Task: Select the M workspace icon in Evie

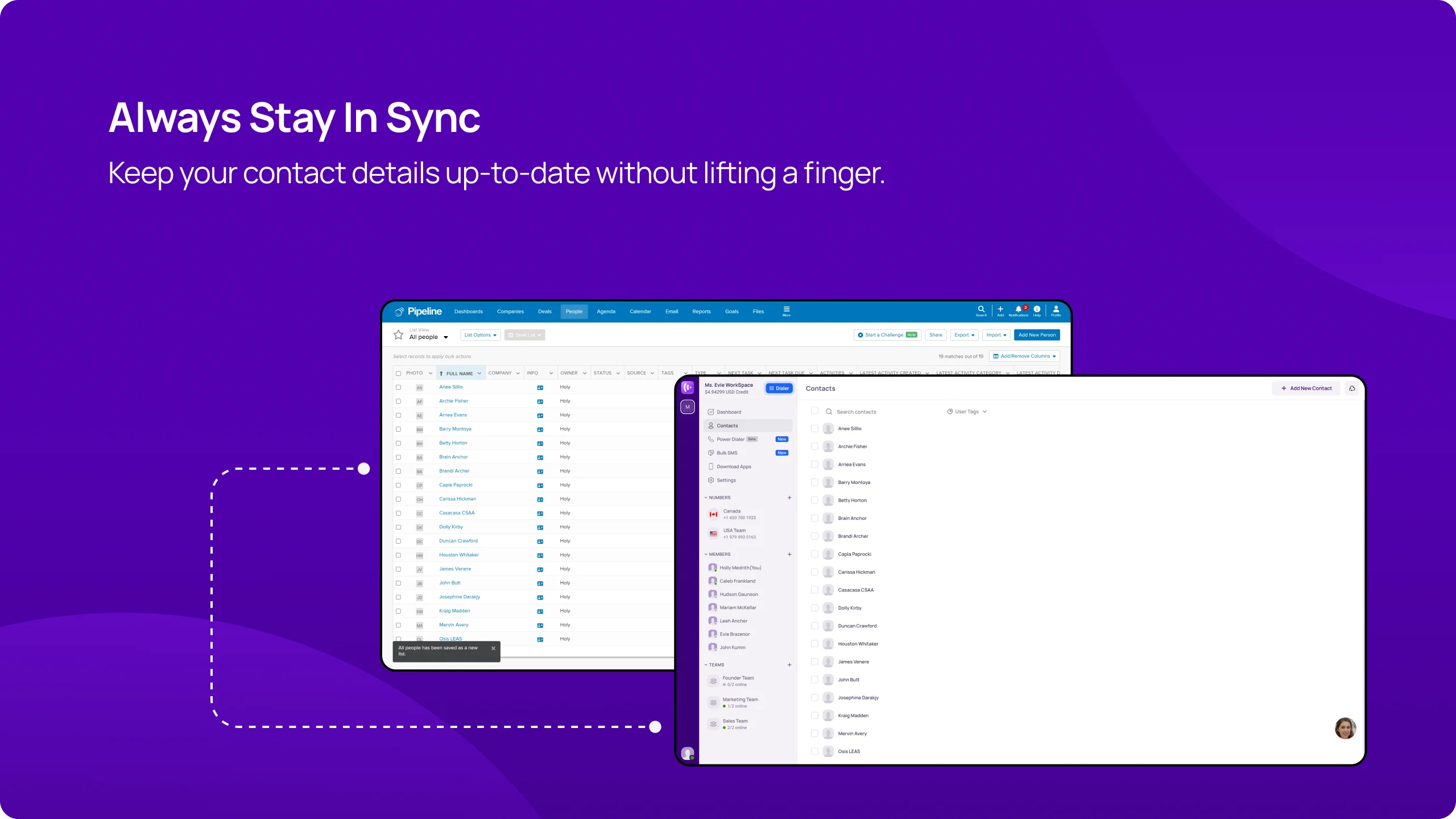Action: tap(688, 407)
